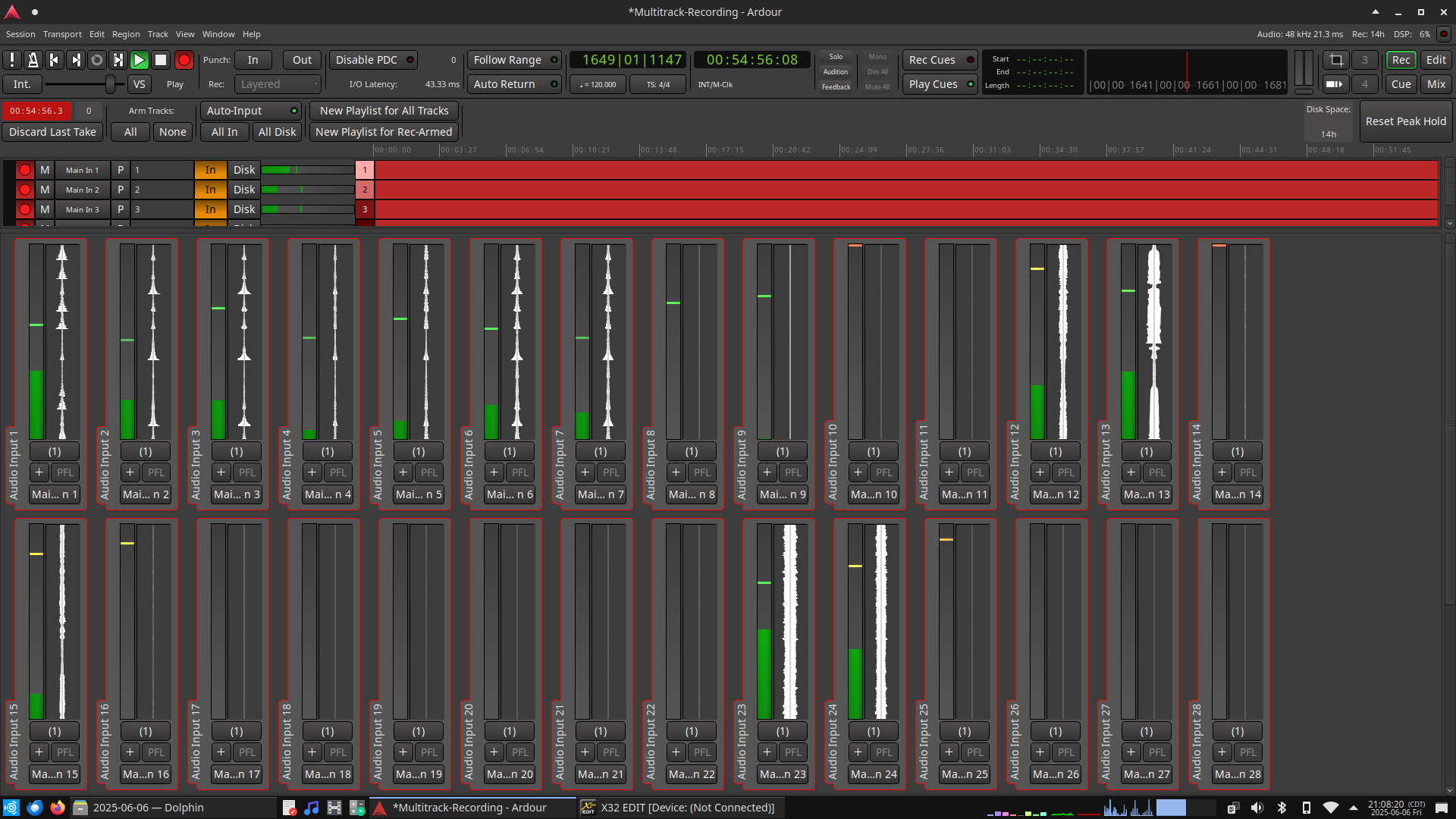The image size is (1456, 819).
Task: Open the Transport menu
Action: click(x=62, y=34)
